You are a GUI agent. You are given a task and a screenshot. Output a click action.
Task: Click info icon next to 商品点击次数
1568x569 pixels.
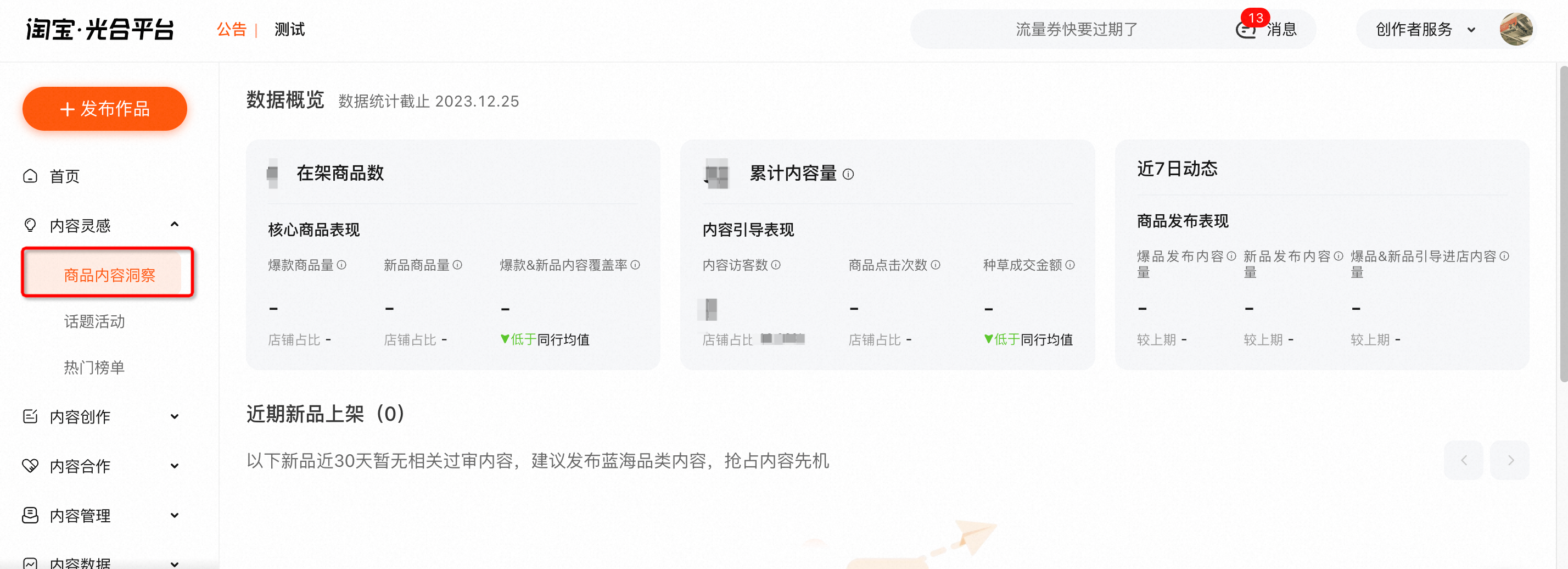point(936,265)
